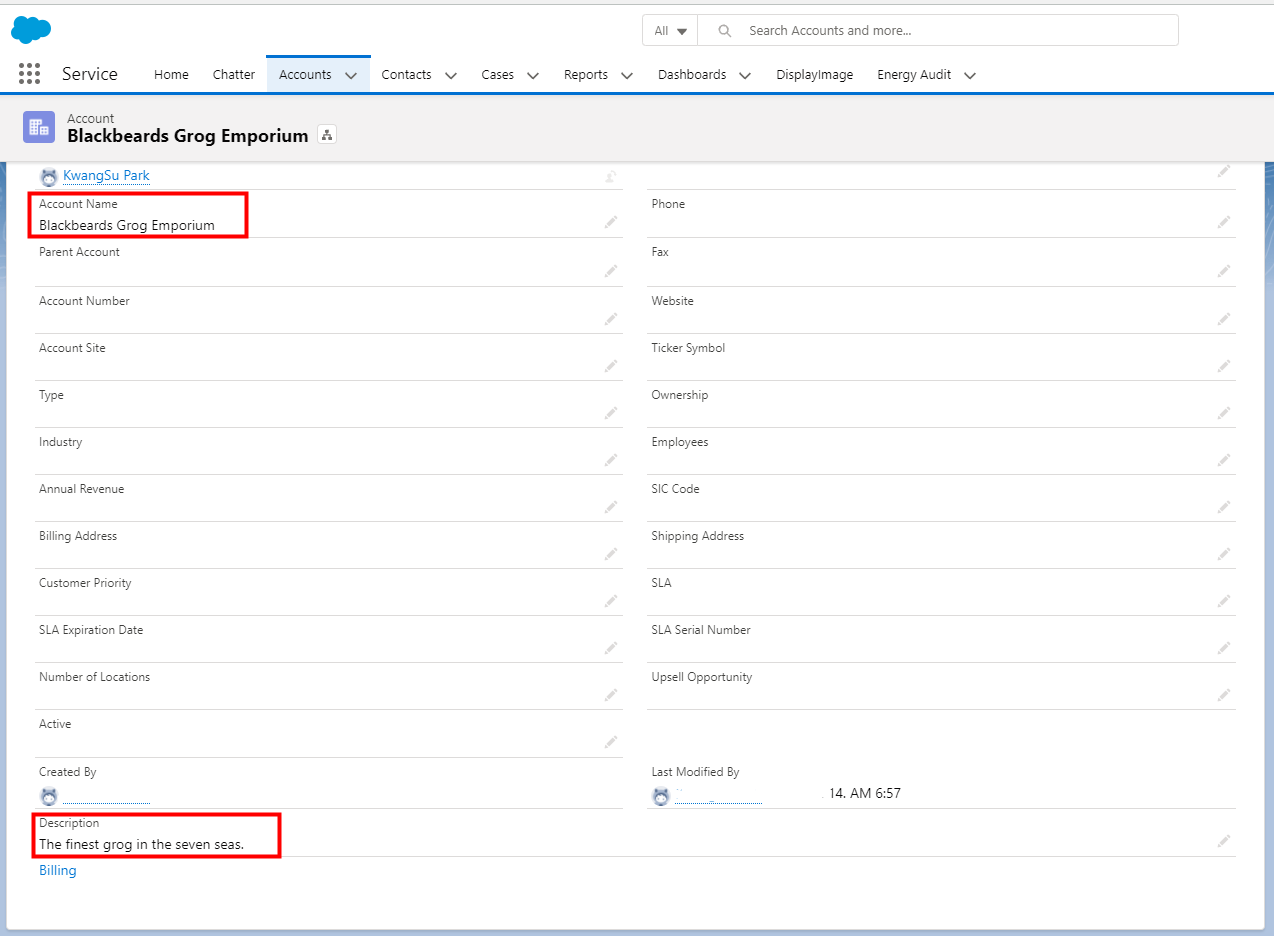Edit the Ownership pencil icon
This screenshot has width=1274, height=936.
1223,413
